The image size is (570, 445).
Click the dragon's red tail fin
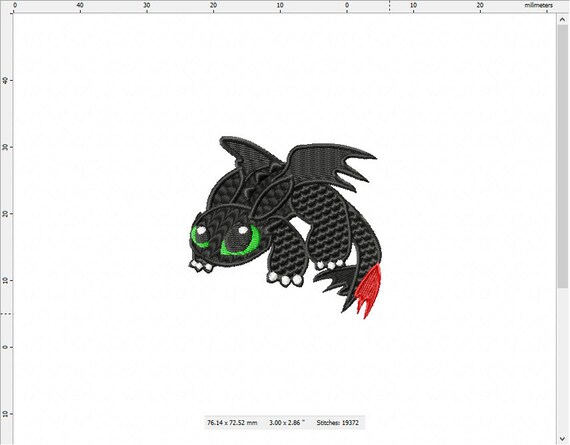[369, 292]
